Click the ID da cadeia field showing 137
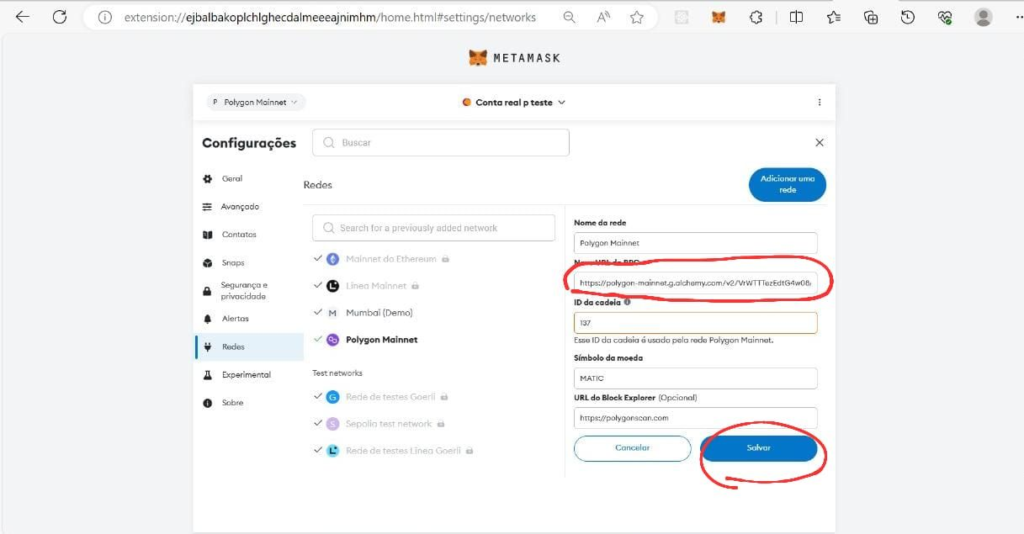Screen dimensions: 1024x534 tap(696, 322)
